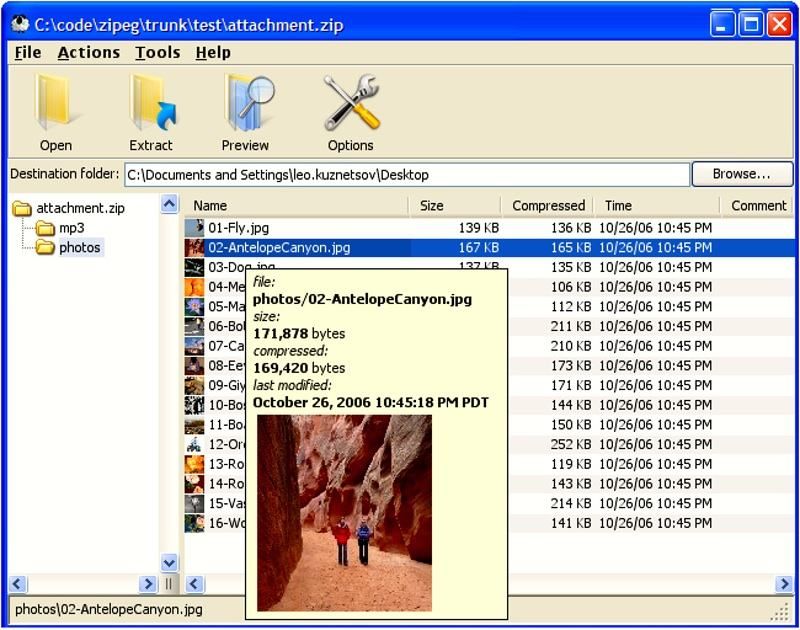This screenshot has height=630, width=800.
Task: Click the Browse button
Action: point(742,173)
